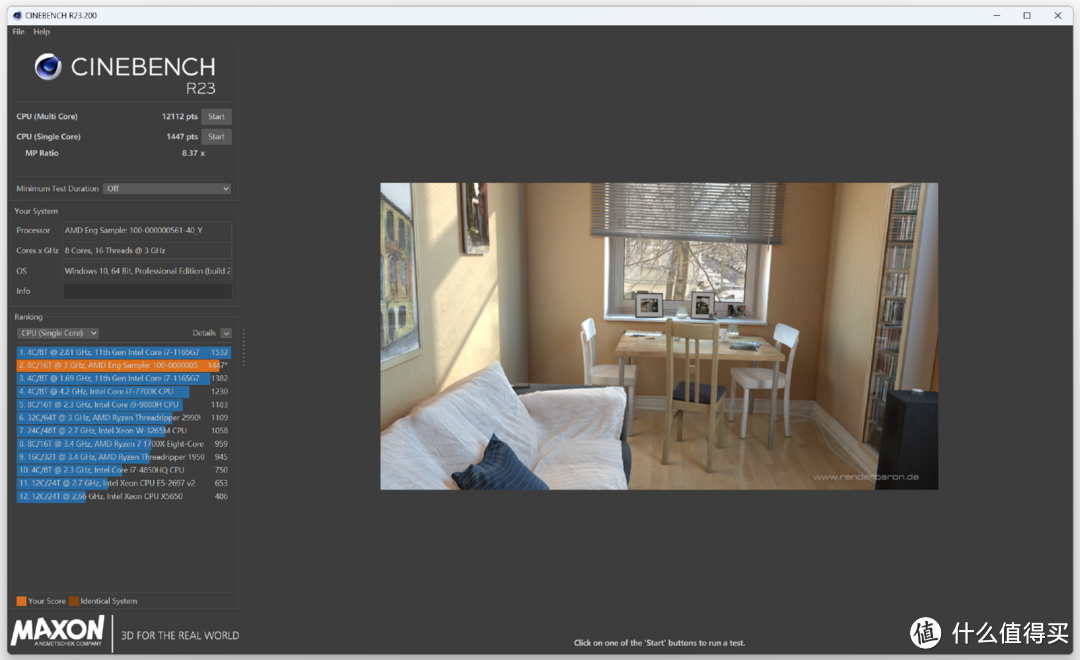Viewport: 1080px width, 660px height.
Task: Click the orange Your Score legend swatch
Action: pos(21,601)
